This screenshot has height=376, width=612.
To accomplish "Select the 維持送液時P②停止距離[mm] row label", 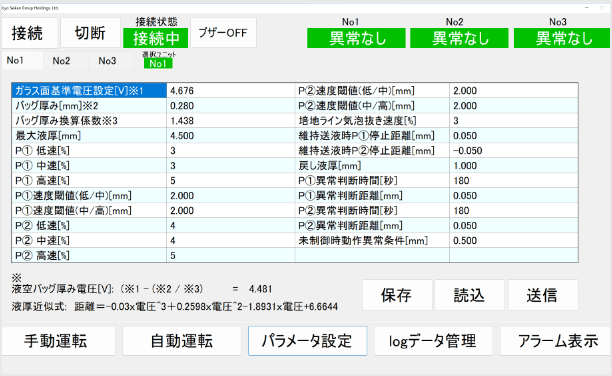I will 372,151.
